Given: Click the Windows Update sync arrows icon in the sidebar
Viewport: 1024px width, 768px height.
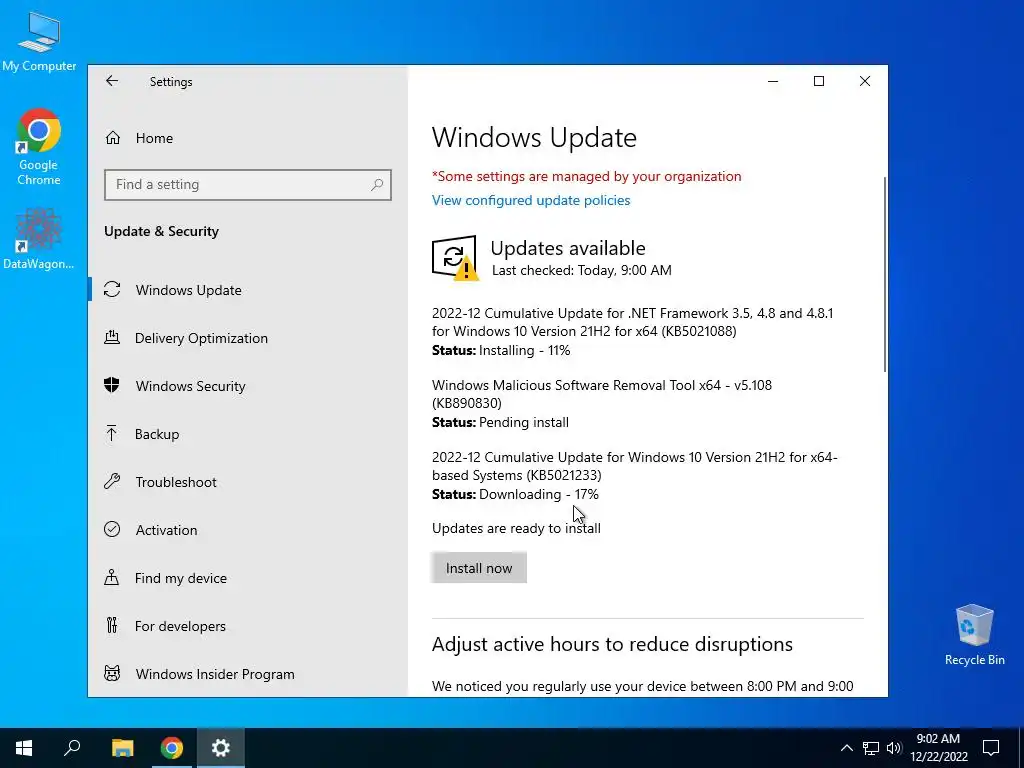Looking at the screenshot, I should pos(112,289).
